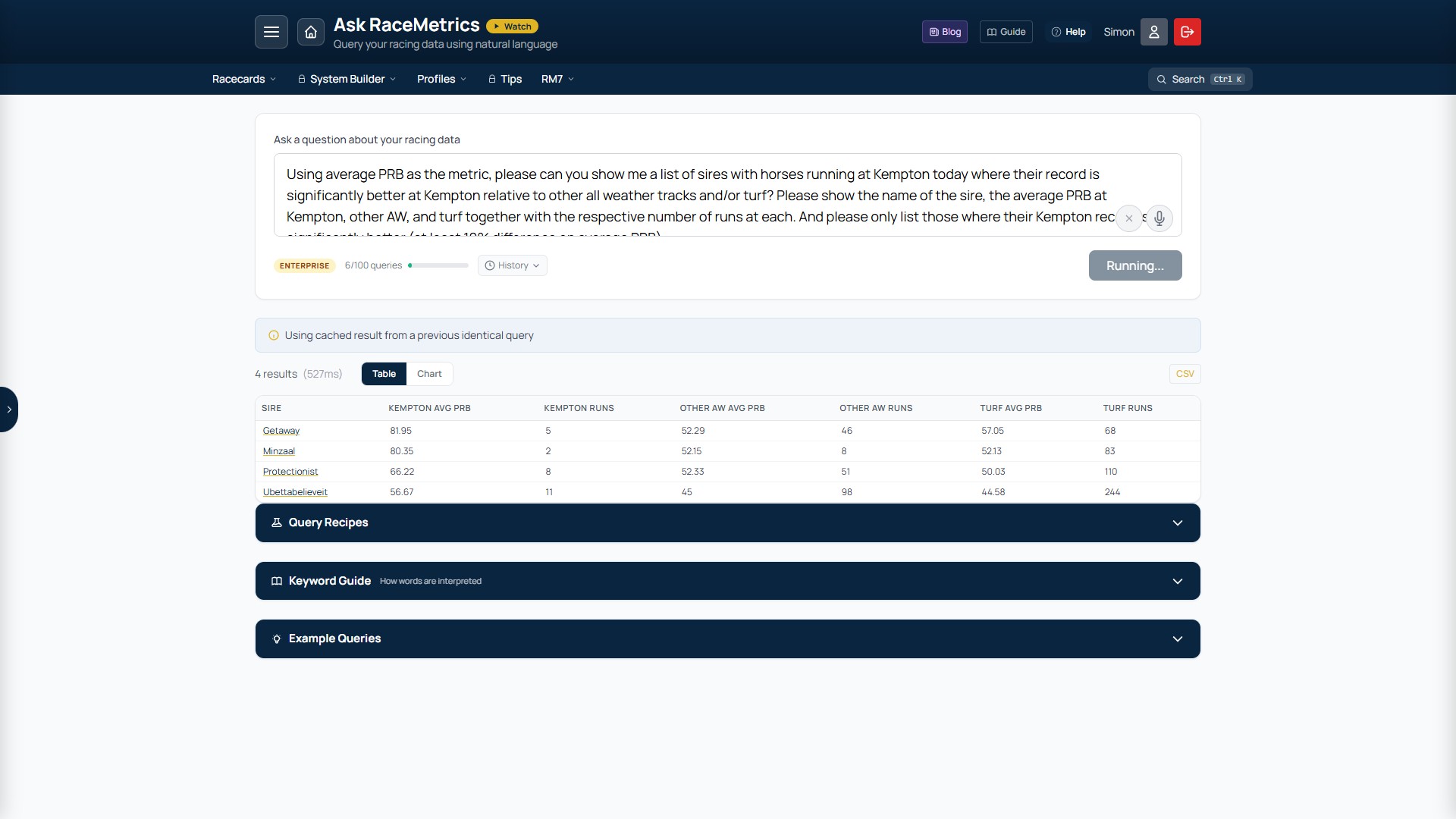Open the Blog link
This screenshot has width=1456, height=819.
945,32
